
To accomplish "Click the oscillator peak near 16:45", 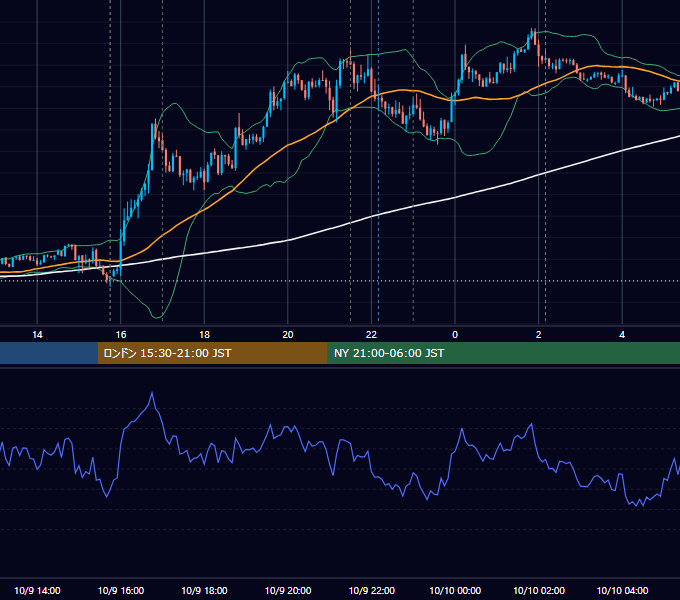I will pyautogui.click(x=152, y=393).
